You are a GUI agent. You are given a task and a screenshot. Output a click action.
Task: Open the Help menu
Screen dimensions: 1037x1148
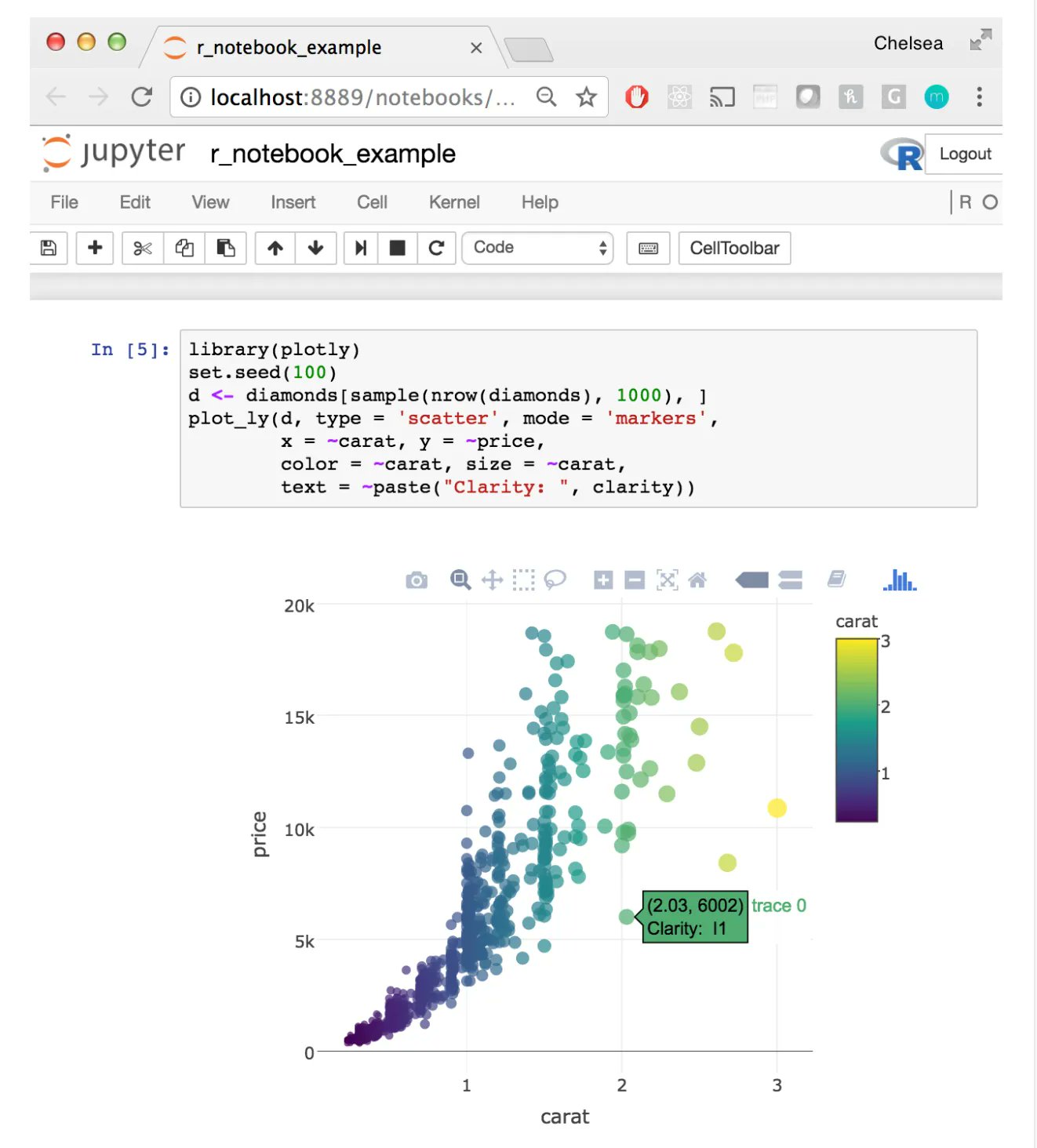pos(540,202)
